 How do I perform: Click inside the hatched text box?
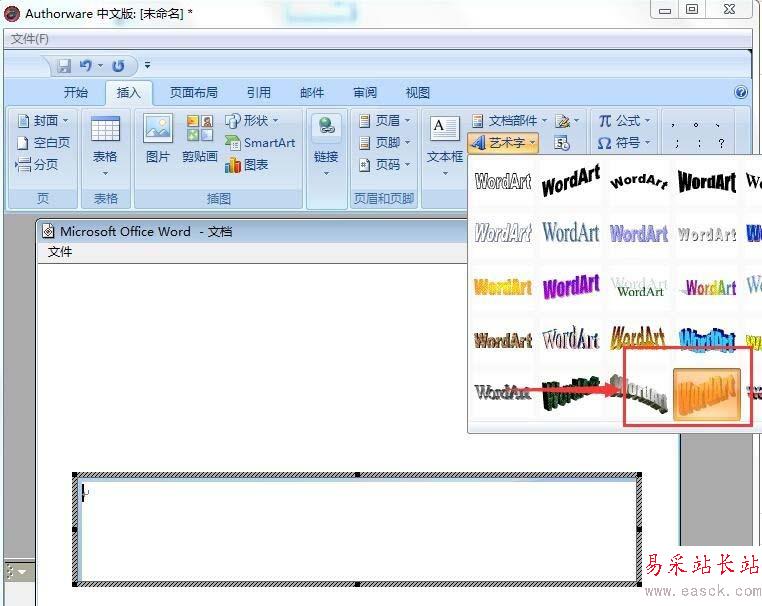(x=357, y=530)
